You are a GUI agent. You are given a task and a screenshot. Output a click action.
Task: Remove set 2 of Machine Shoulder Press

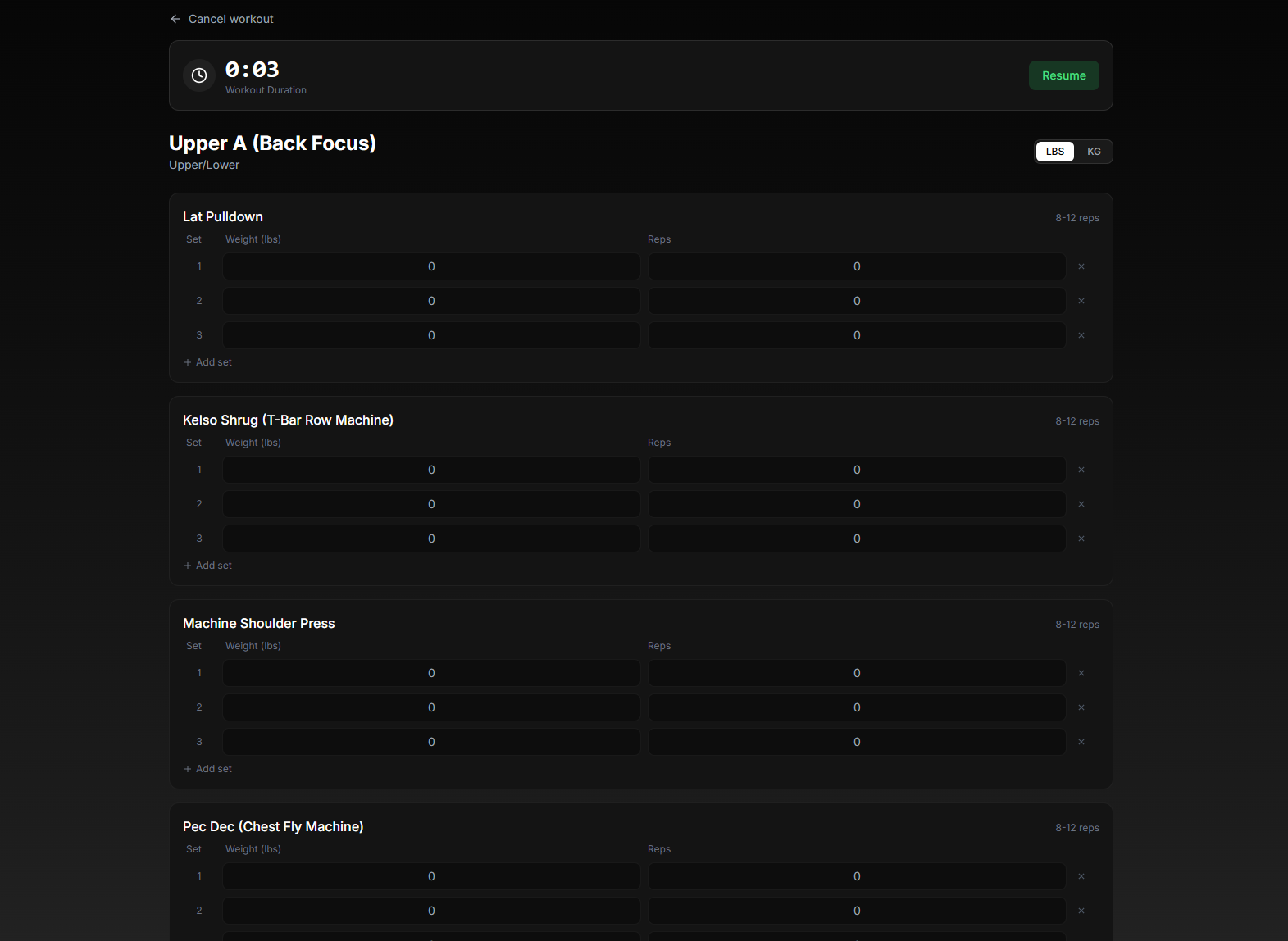point(1081,707)
